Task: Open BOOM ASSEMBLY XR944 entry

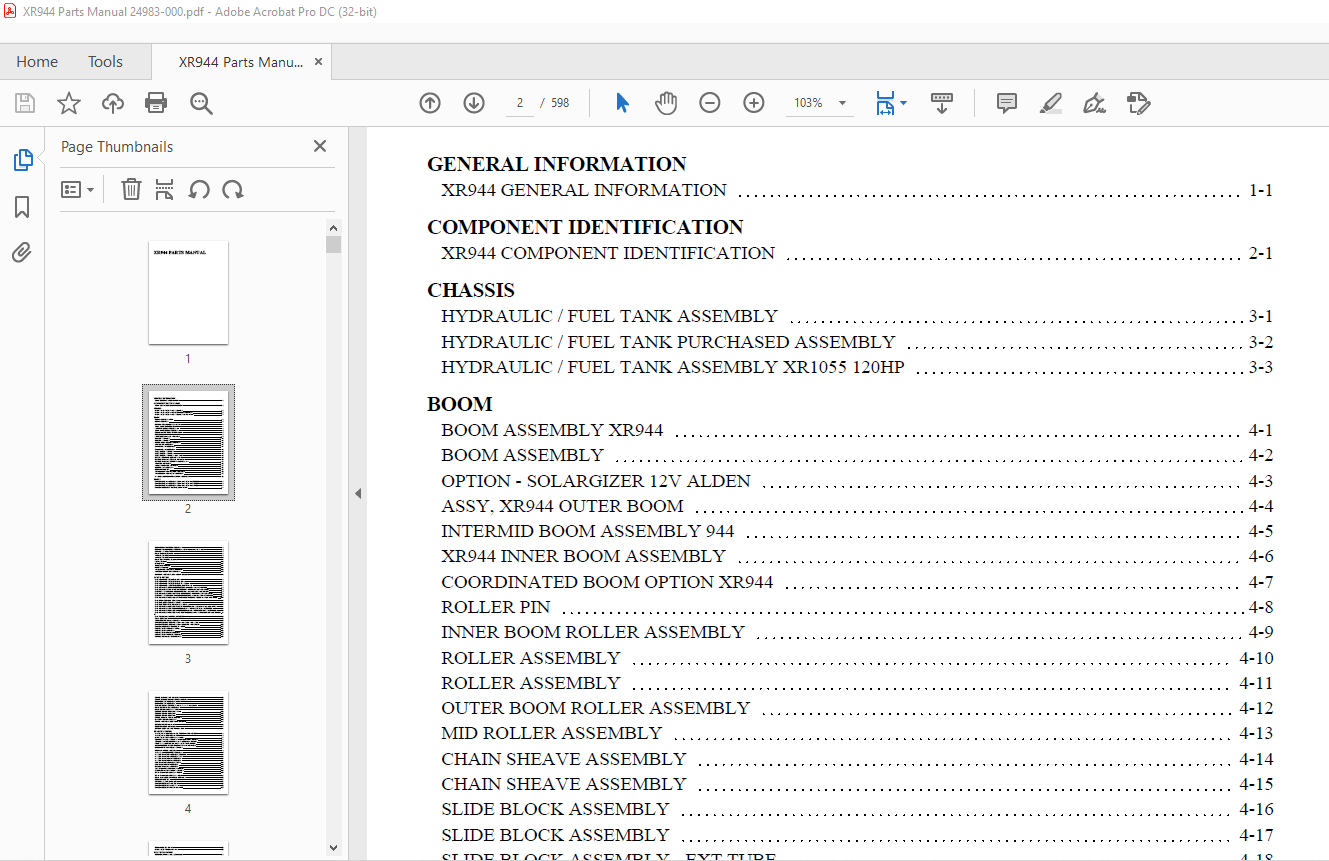Action: click(x=552, y=431)
